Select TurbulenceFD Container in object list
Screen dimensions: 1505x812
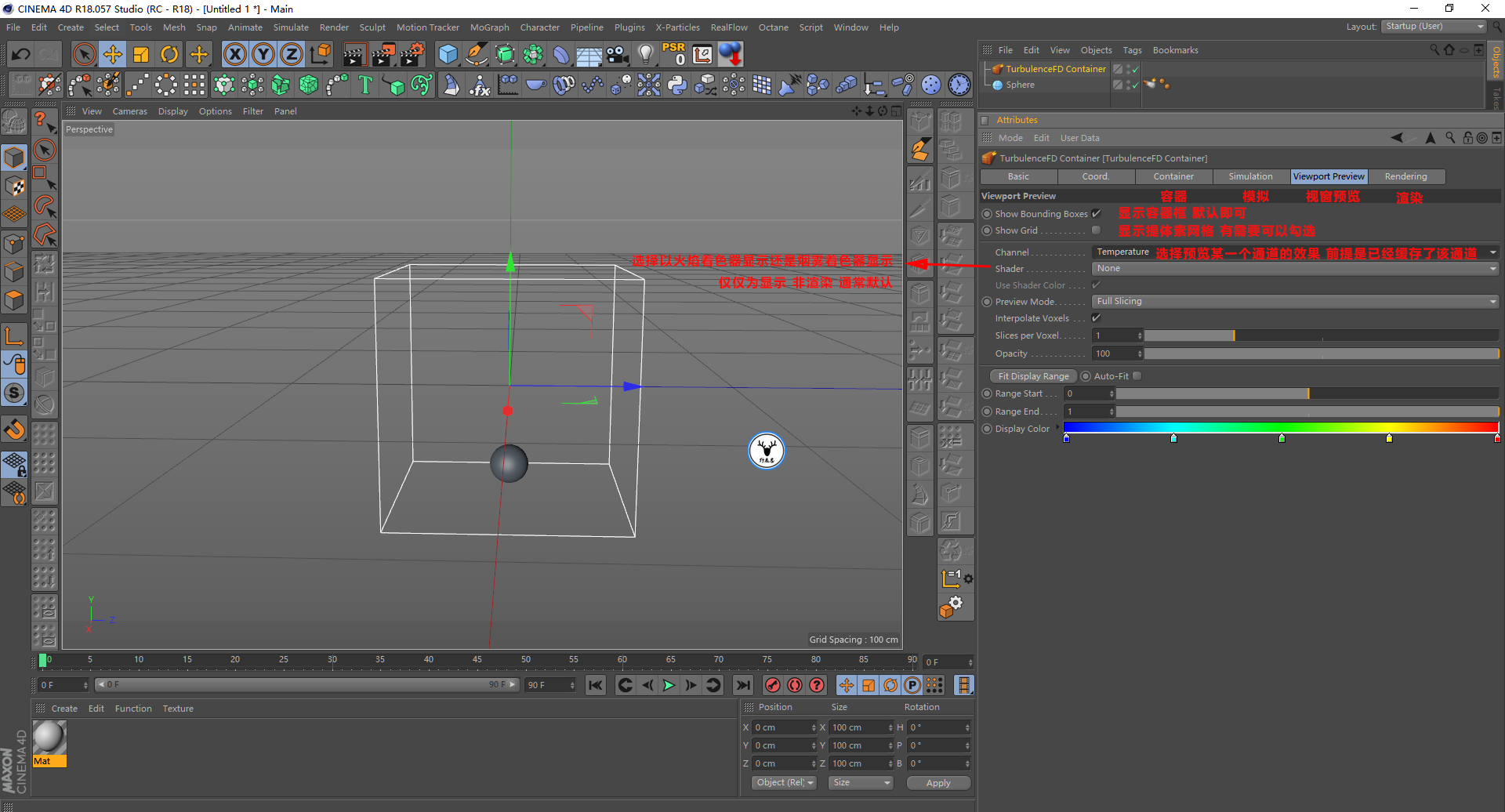(1056, 69)
